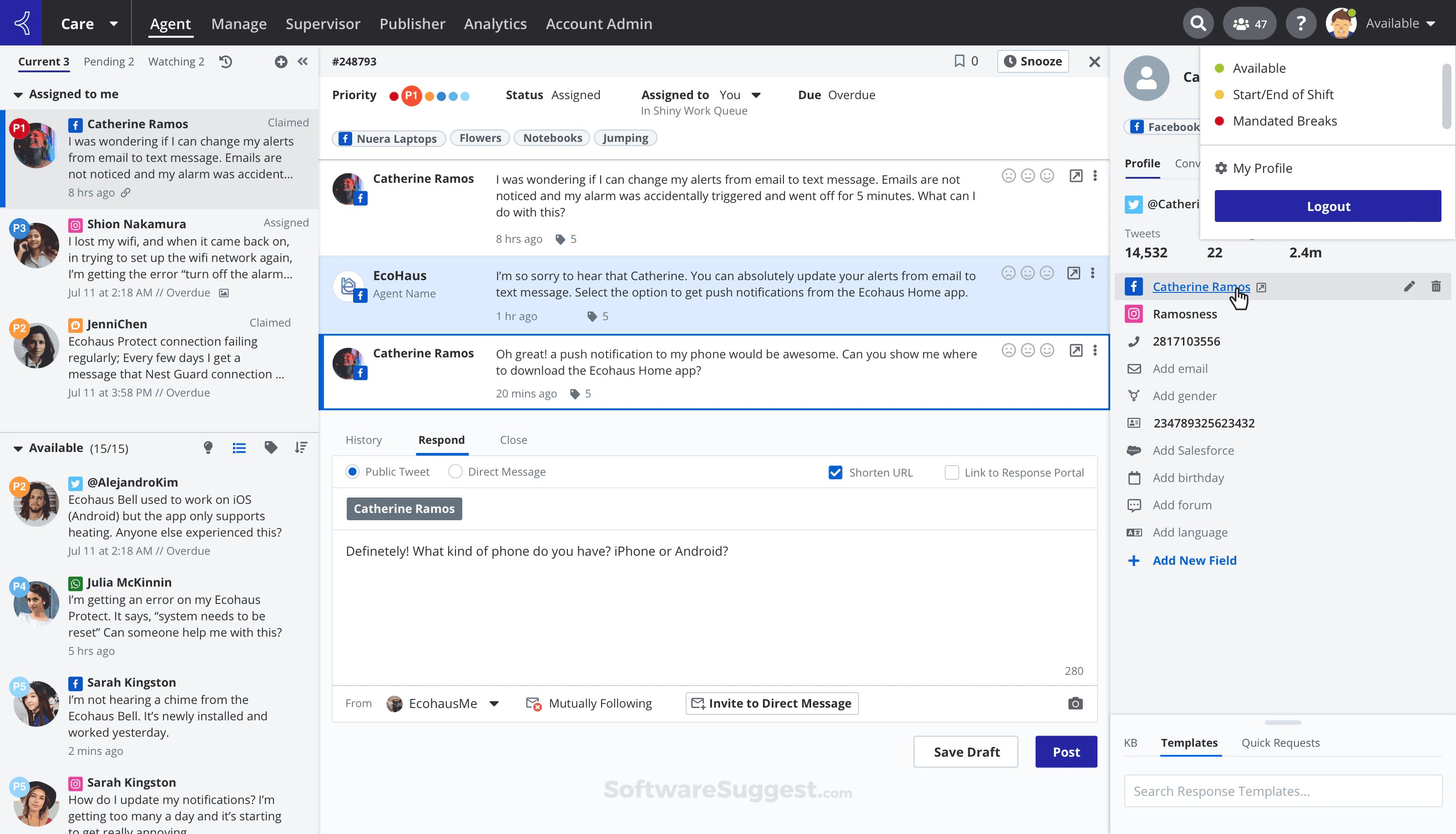Switch to the Supervisor menu
The image size is (1456, 834).
tap(323, 24)
